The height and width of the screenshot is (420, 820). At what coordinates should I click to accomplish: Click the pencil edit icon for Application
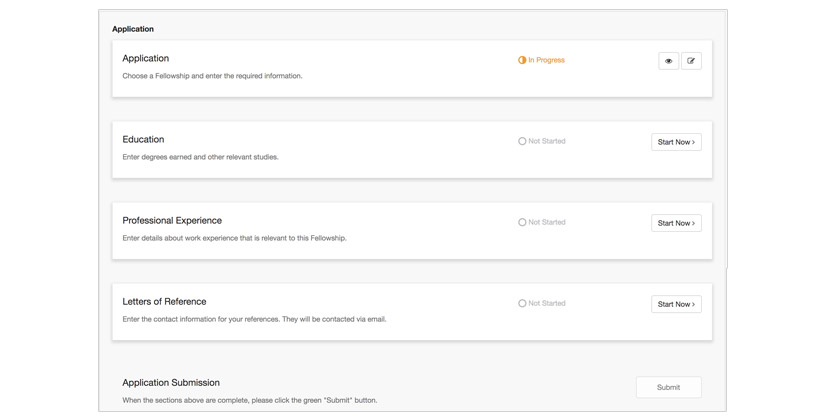[x=691, y=61]
